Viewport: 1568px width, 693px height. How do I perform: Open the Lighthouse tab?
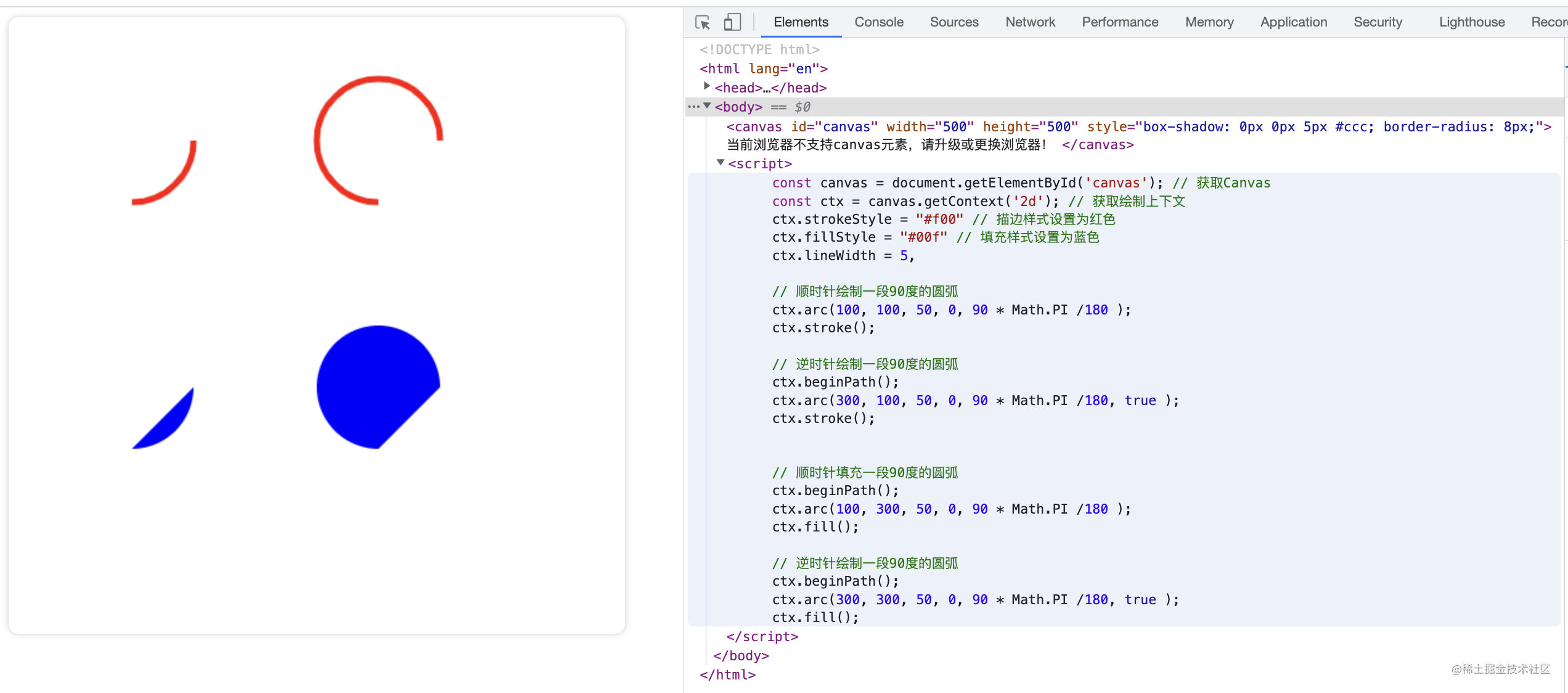1471,22
